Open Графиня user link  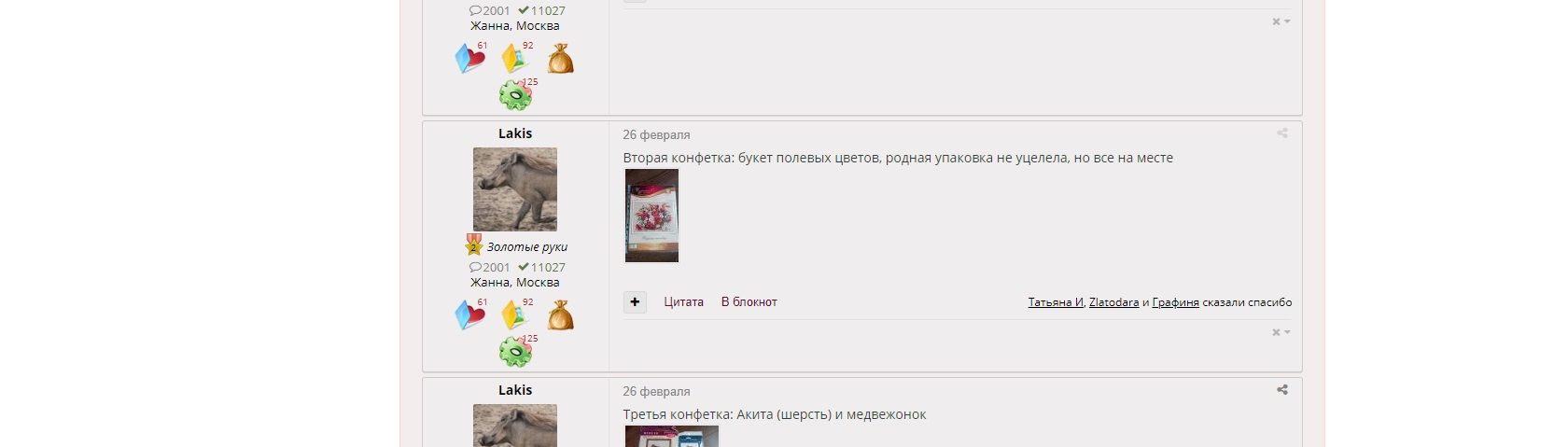pos(1175,302)
